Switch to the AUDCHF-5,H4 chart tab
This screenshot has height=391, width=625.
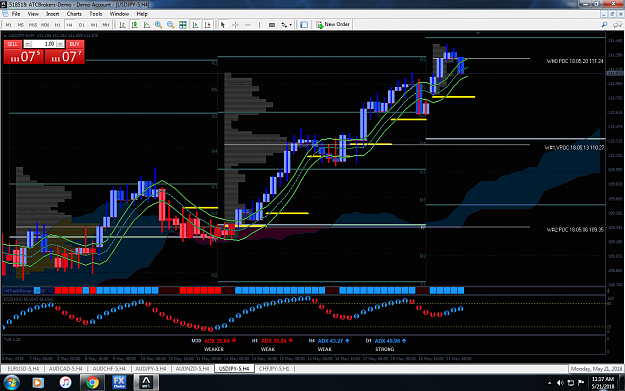[109, 369]
